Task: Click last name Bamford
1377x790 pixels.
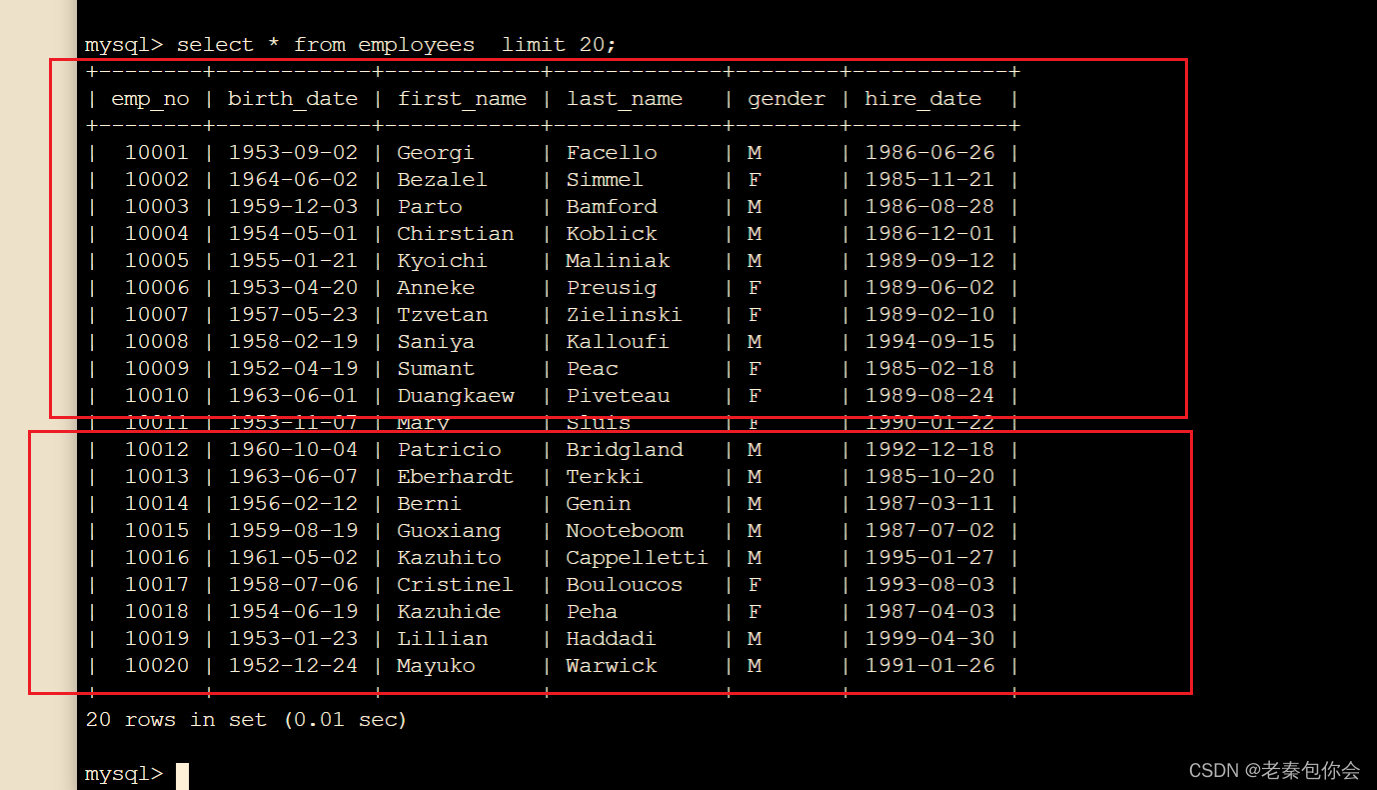Action: click(x=611, y=207)
